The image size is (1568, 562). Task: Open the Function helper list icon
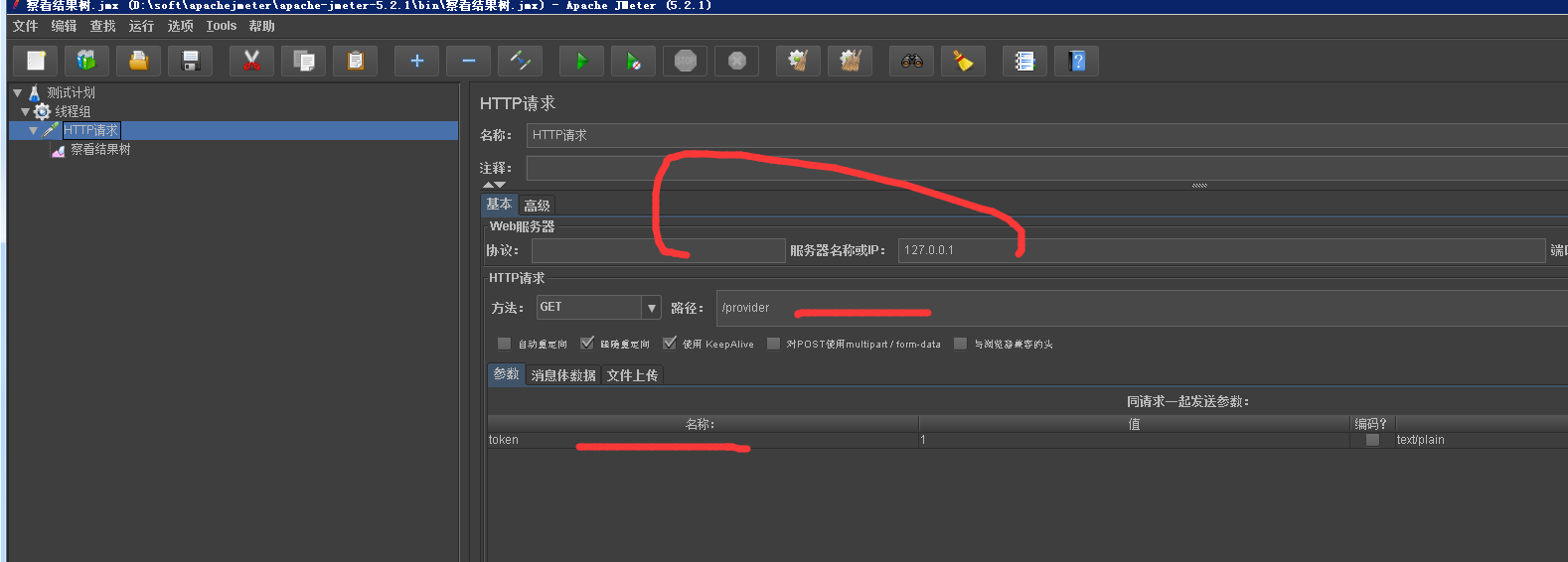(1025, 61)
